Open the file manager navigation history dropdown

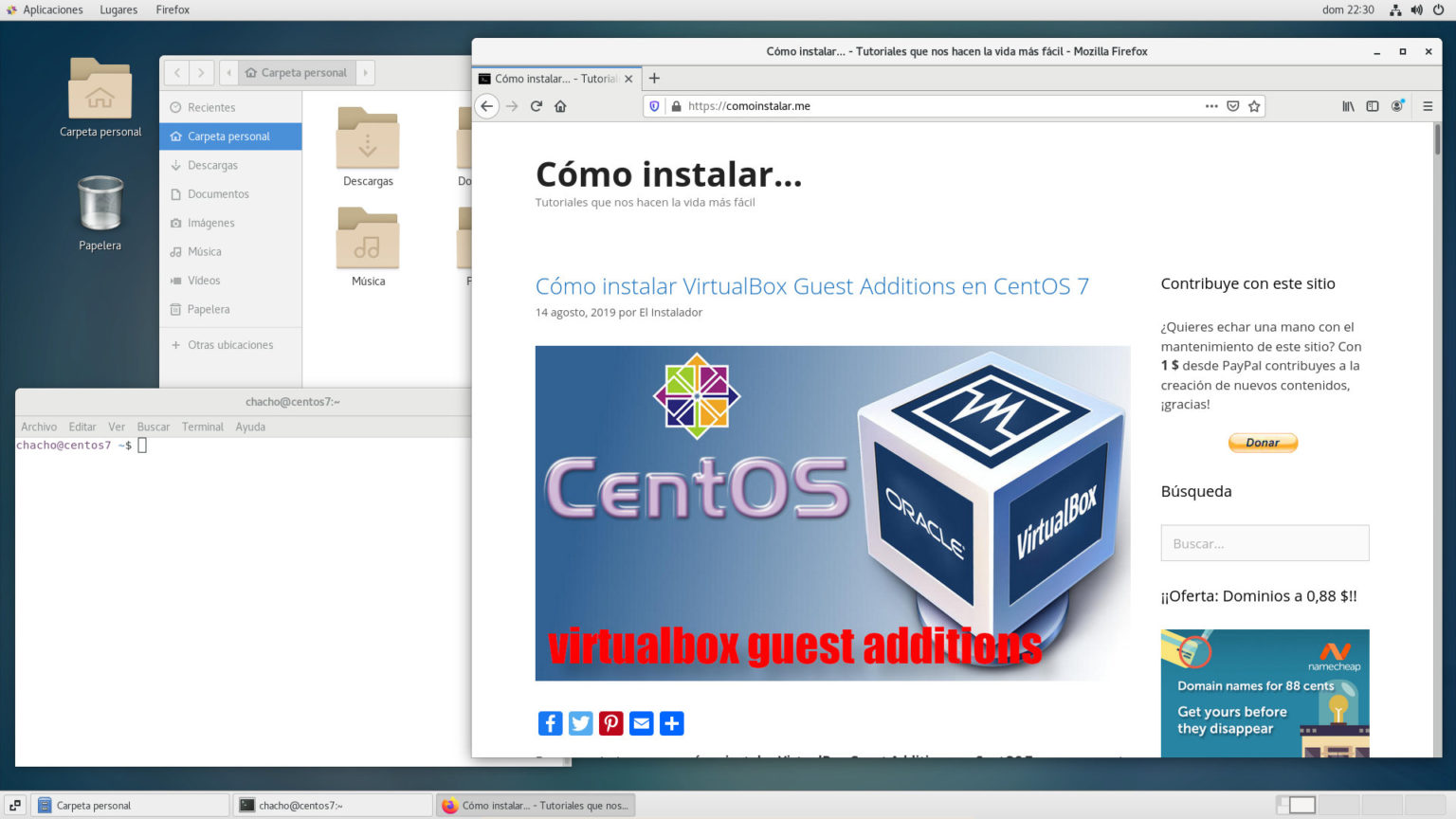[228, 72]
